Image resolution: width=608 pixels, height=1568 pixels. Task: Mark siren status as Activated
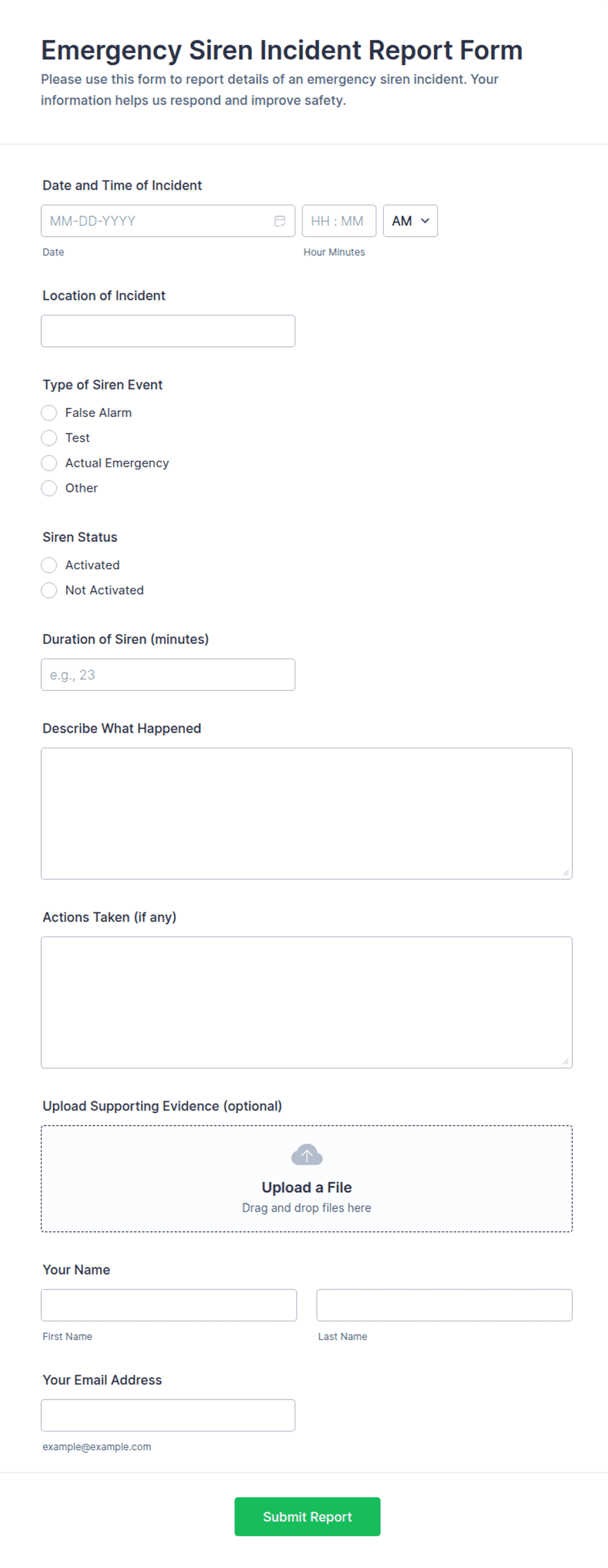49,565
